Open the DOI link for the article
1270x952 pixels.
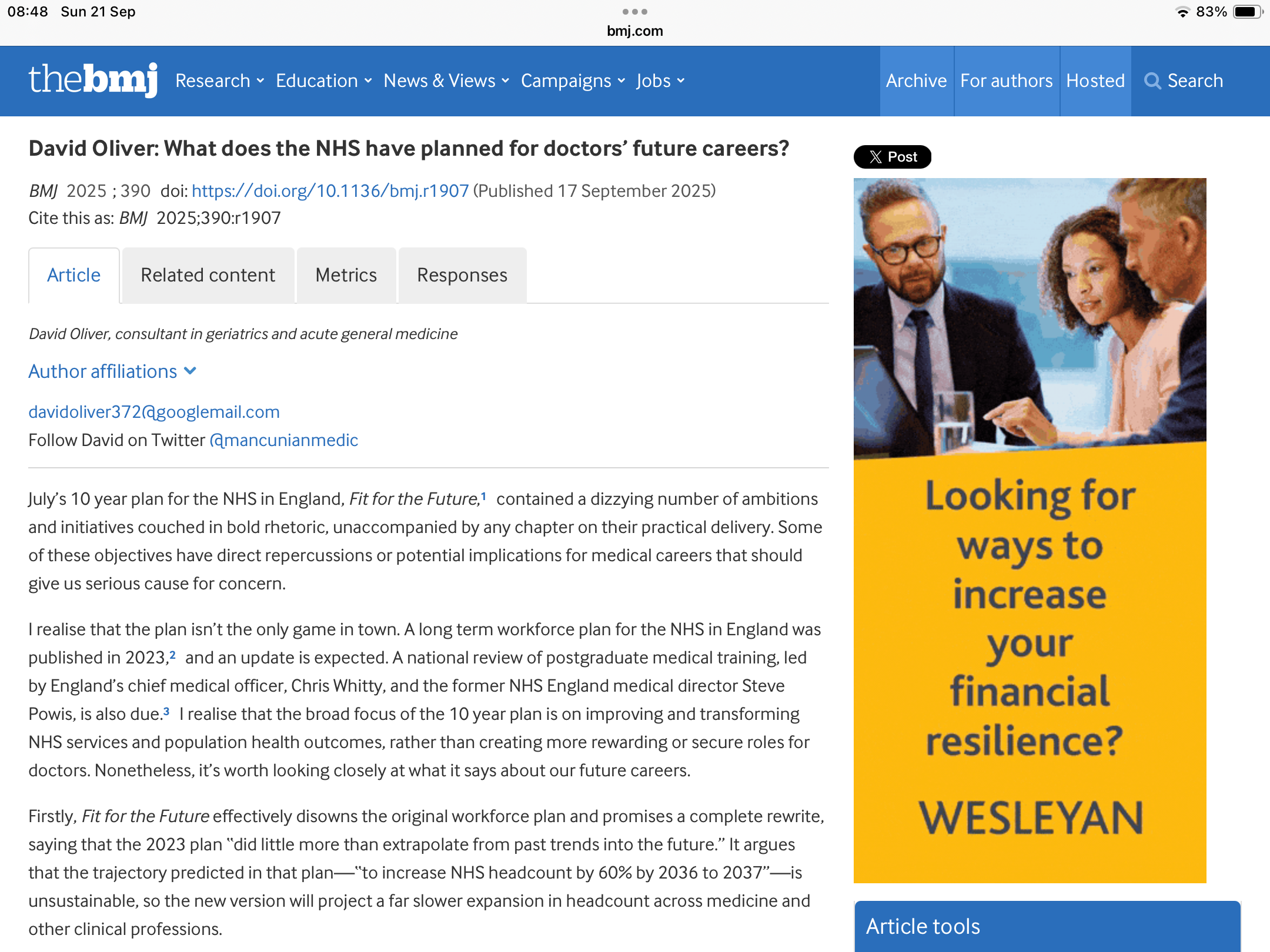pos(330,191)
